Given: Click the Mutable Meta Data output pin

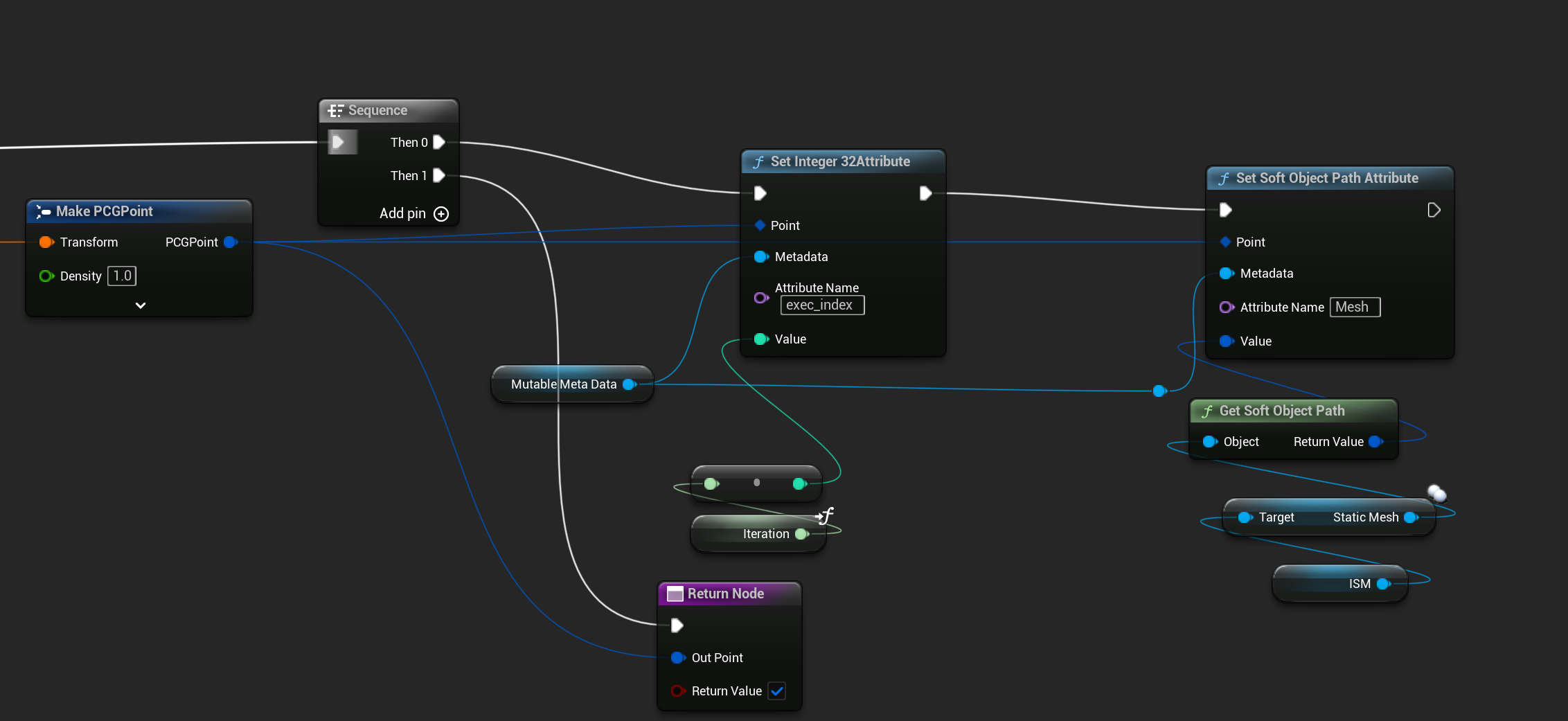Looking at the screenshot, I should [630, 384].
